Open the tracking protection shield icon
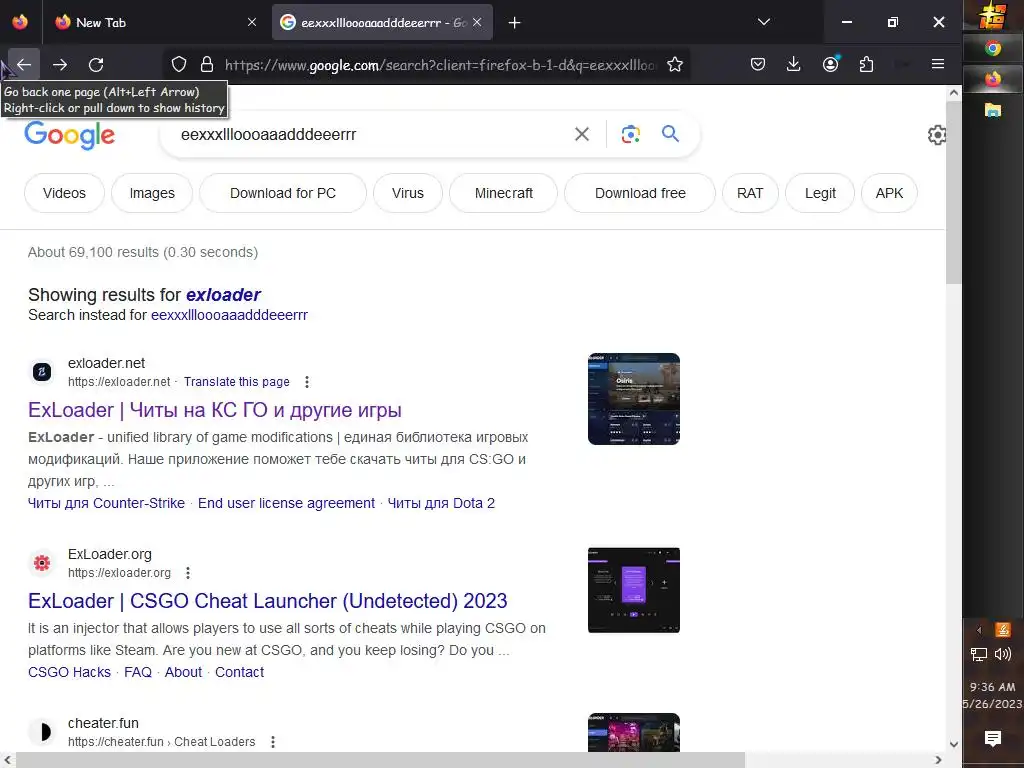The height and width of the screenshot is (768, 1024). [179, 64]
